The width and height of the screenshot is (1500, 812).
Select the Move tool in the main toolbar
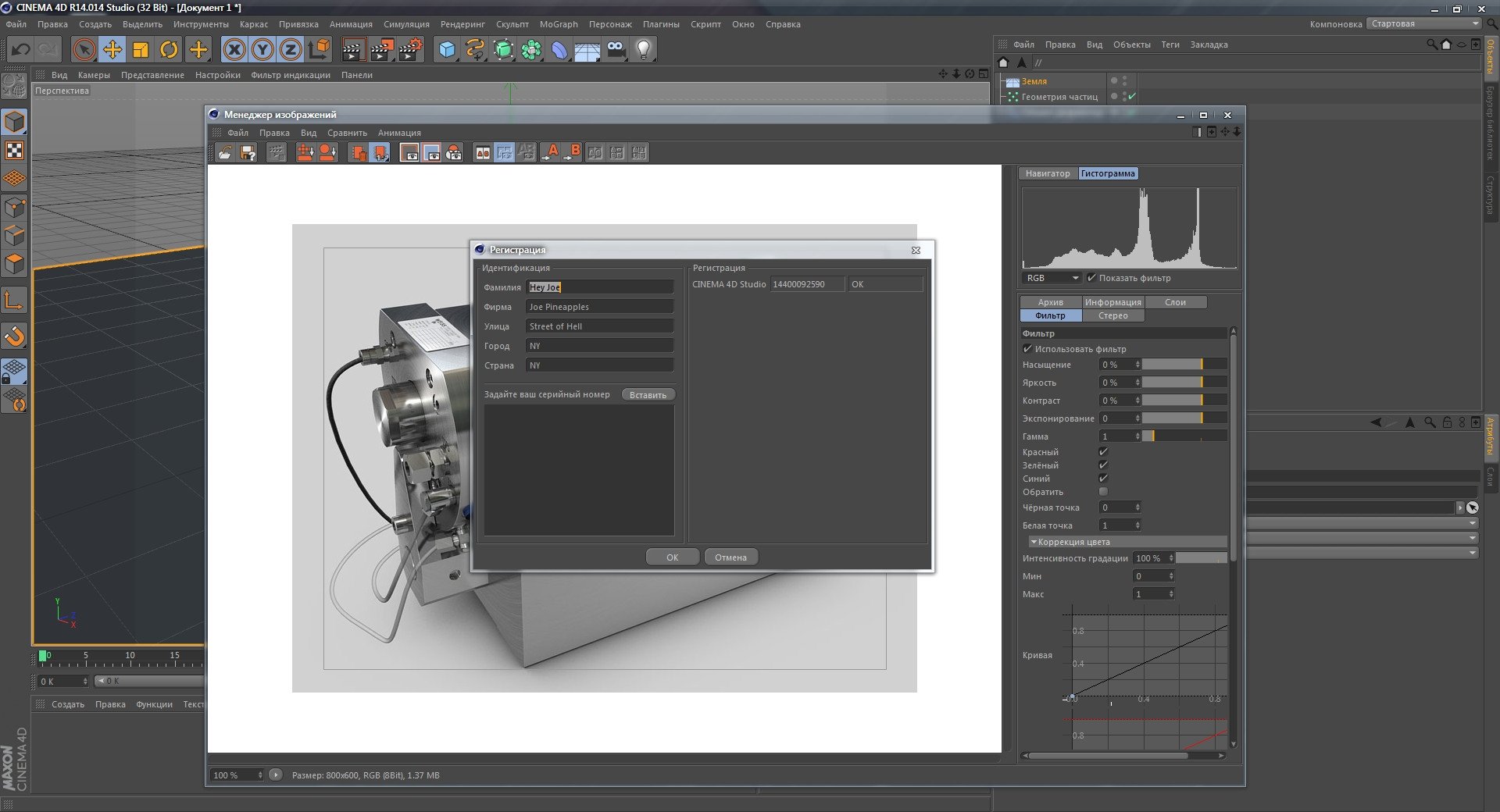[x=112, y=50]
